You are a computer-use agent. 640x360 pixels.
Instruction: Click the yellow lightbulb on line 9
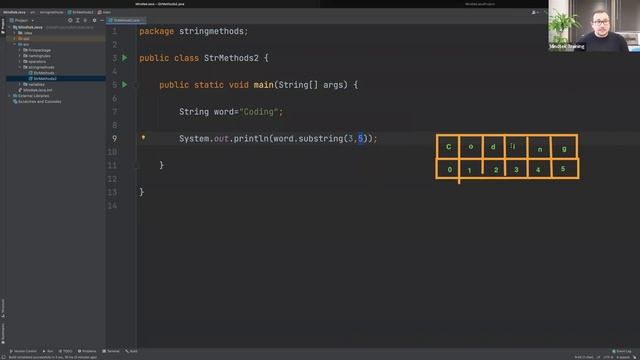point(143,138)
